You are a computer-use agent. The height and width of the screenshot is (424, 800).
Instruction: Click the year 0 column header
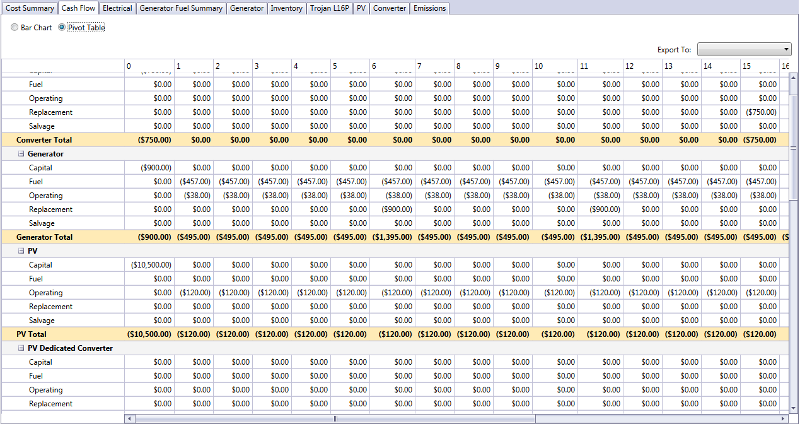149,66
